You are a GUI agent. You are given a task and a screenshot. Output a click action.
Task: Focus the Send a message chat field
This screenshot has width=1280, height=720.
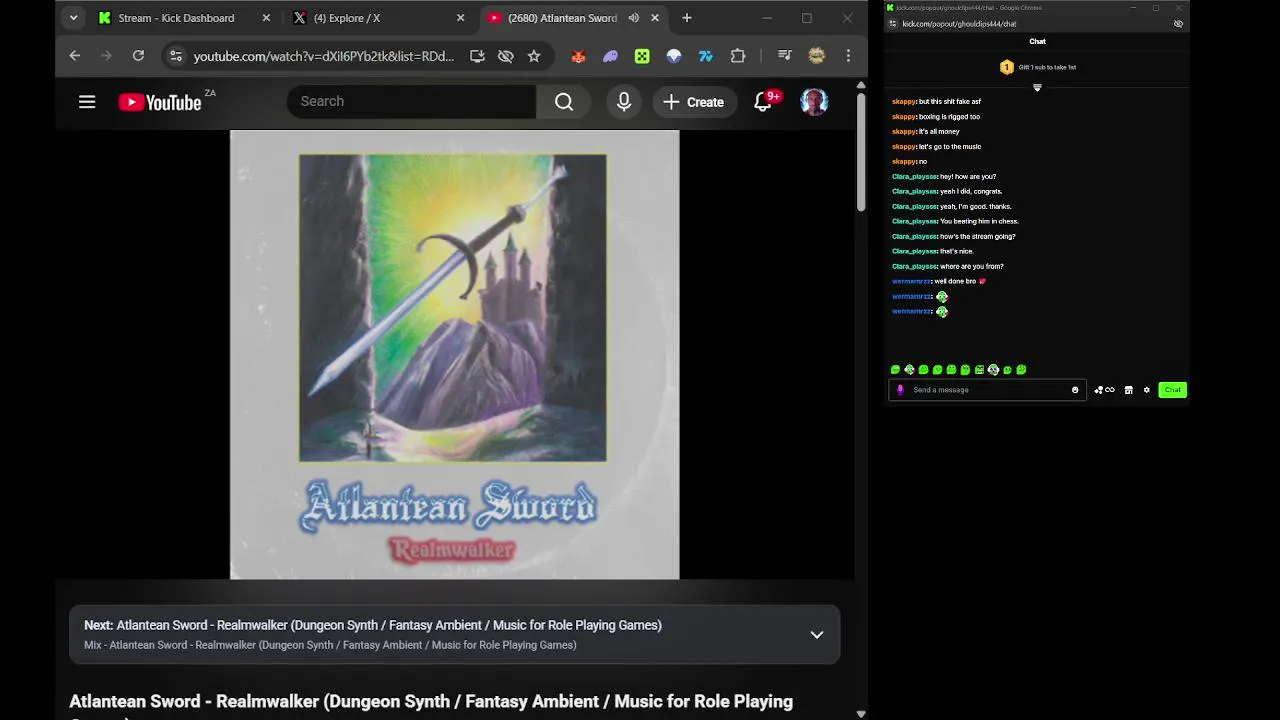(x=988, y=390)
